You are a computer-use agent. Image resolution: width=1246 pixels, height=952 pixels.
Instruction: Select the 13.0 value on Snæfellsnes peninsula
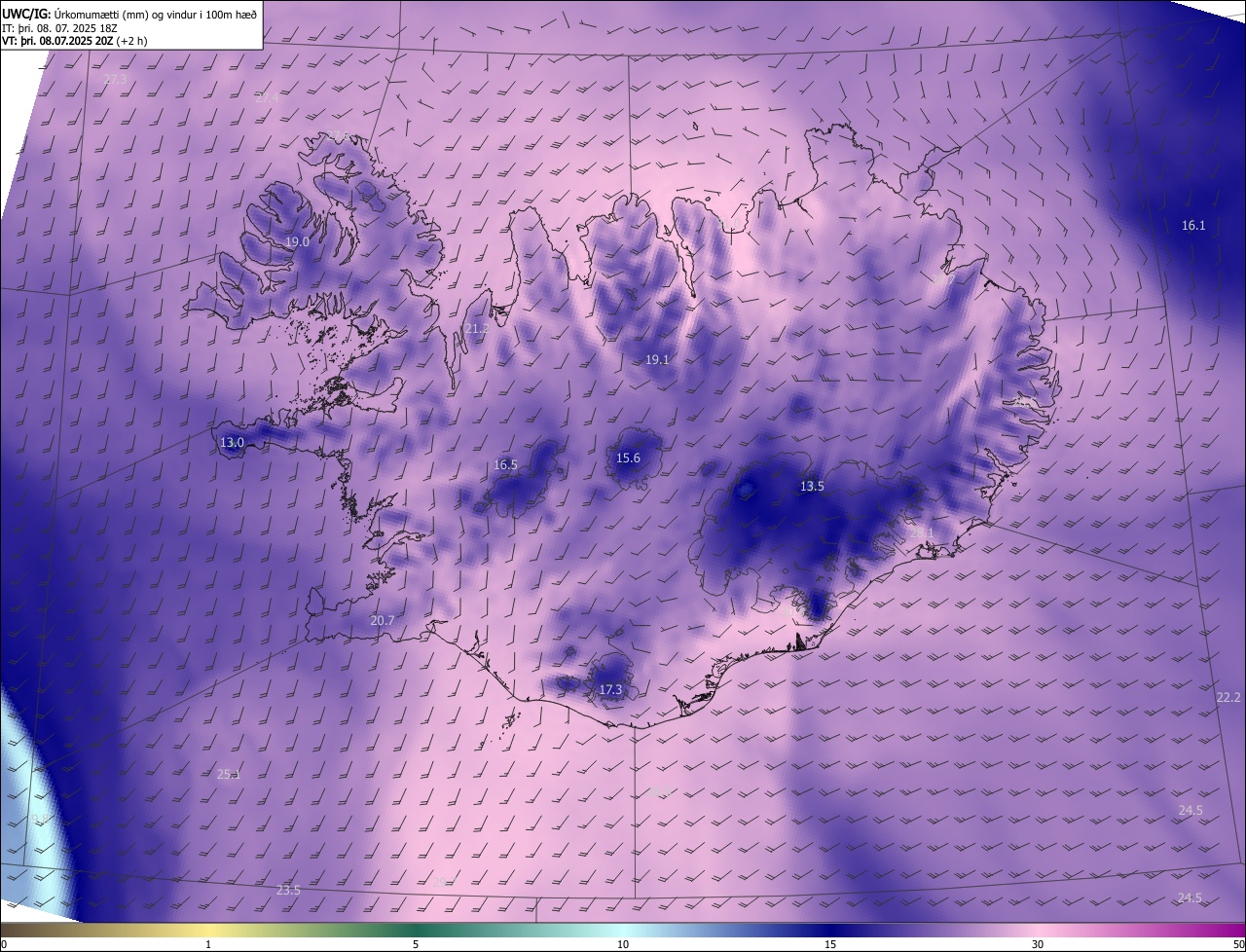coord(232,442)
